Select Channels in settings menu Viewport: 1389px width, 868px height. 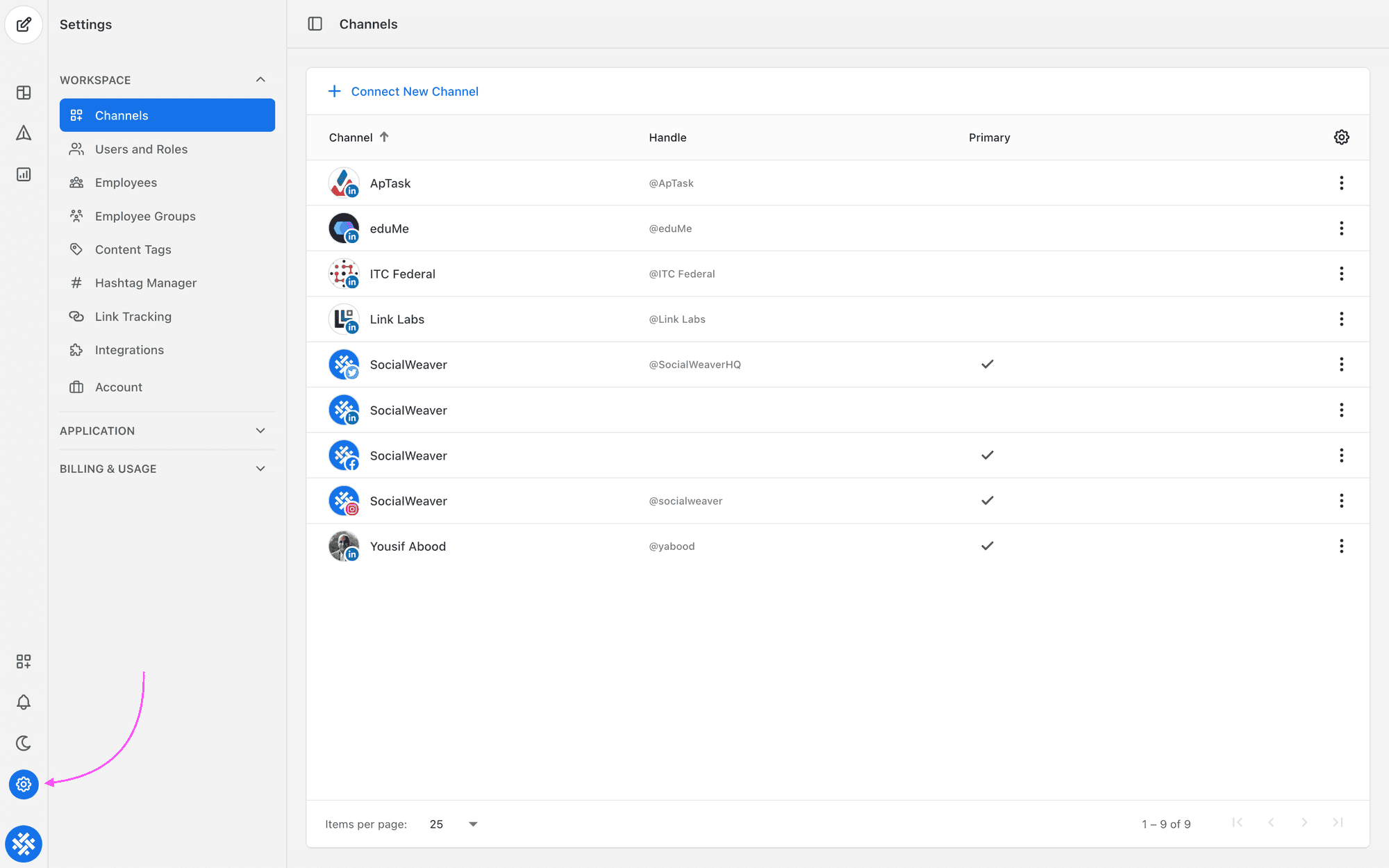click(167, 115)
